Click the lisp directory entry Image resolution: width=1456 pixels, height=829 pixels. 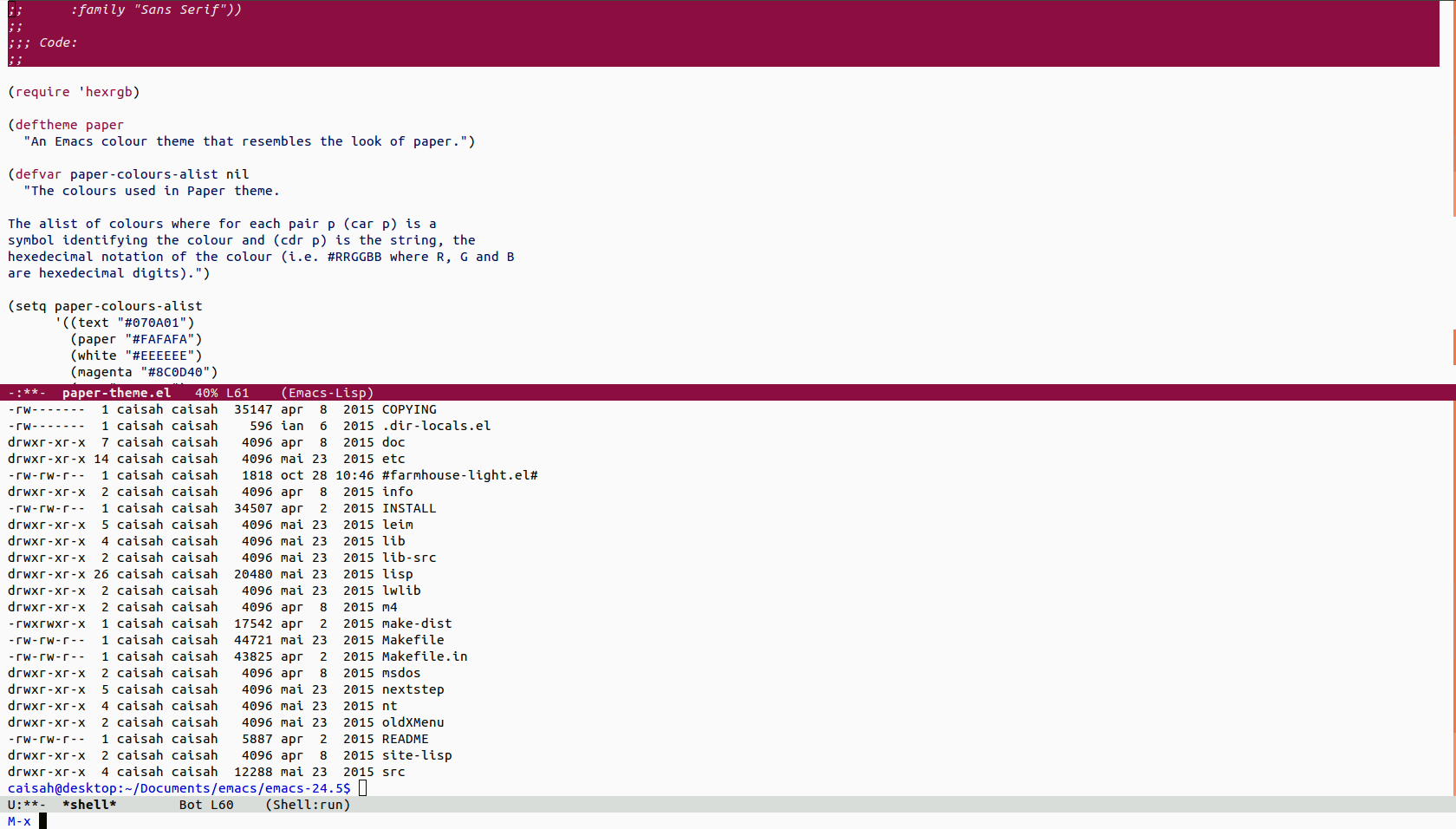click(x=398, y=574)
